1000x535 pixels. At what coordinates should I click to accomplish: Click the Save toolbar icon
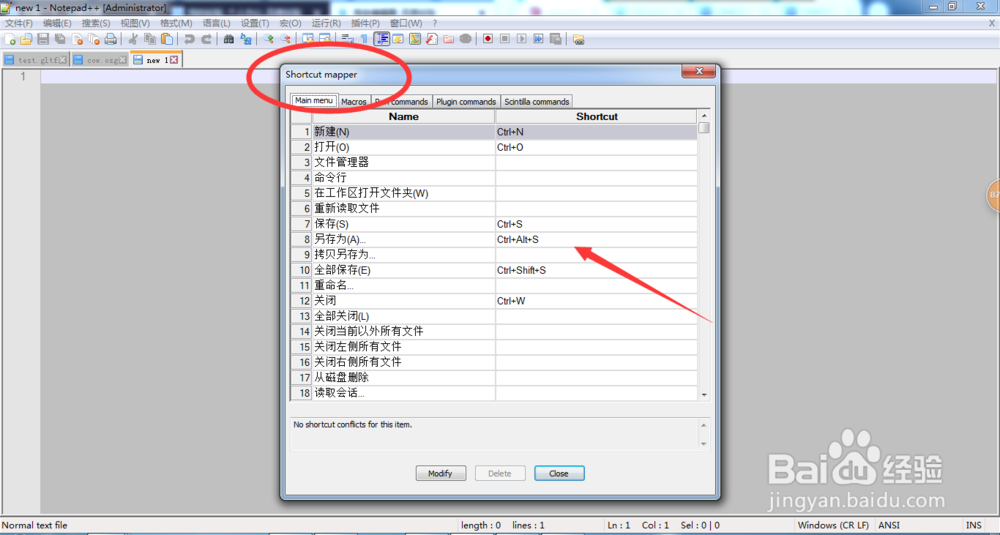coord(43,39)
